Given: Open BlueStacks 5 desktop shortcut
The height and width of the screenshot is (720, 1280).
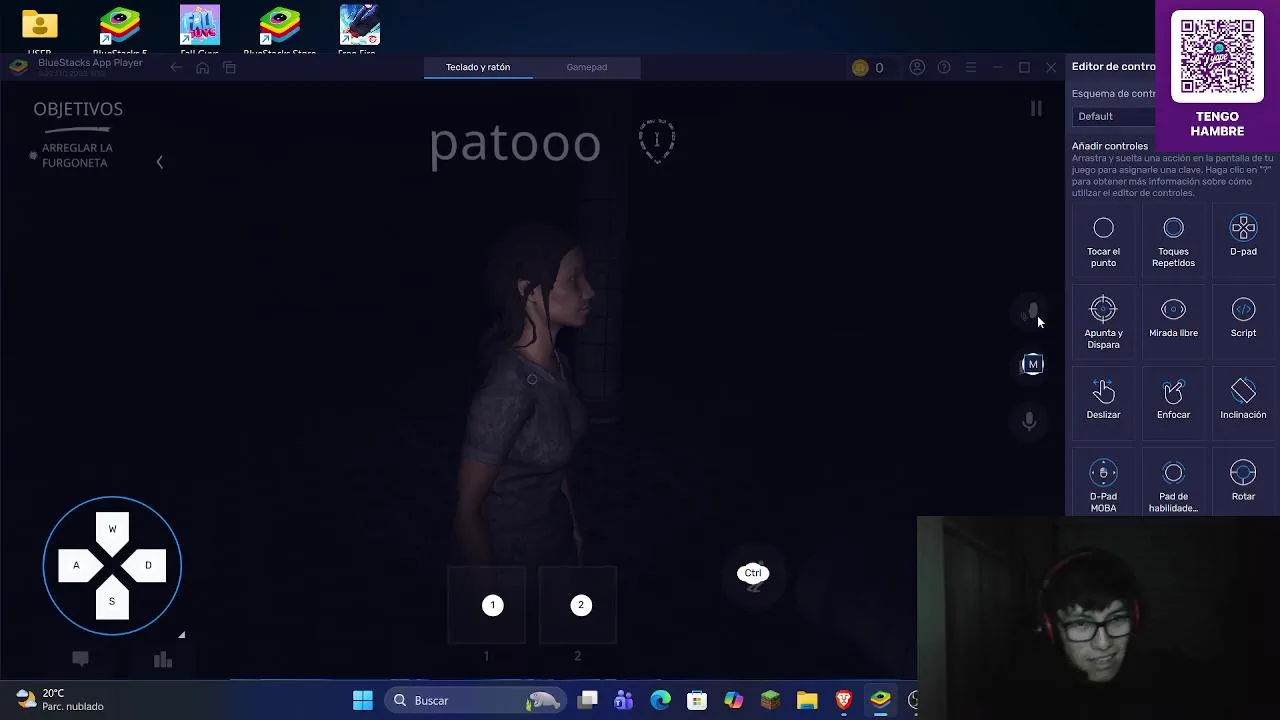Looking at the screenshot, I should click(119, 30).
